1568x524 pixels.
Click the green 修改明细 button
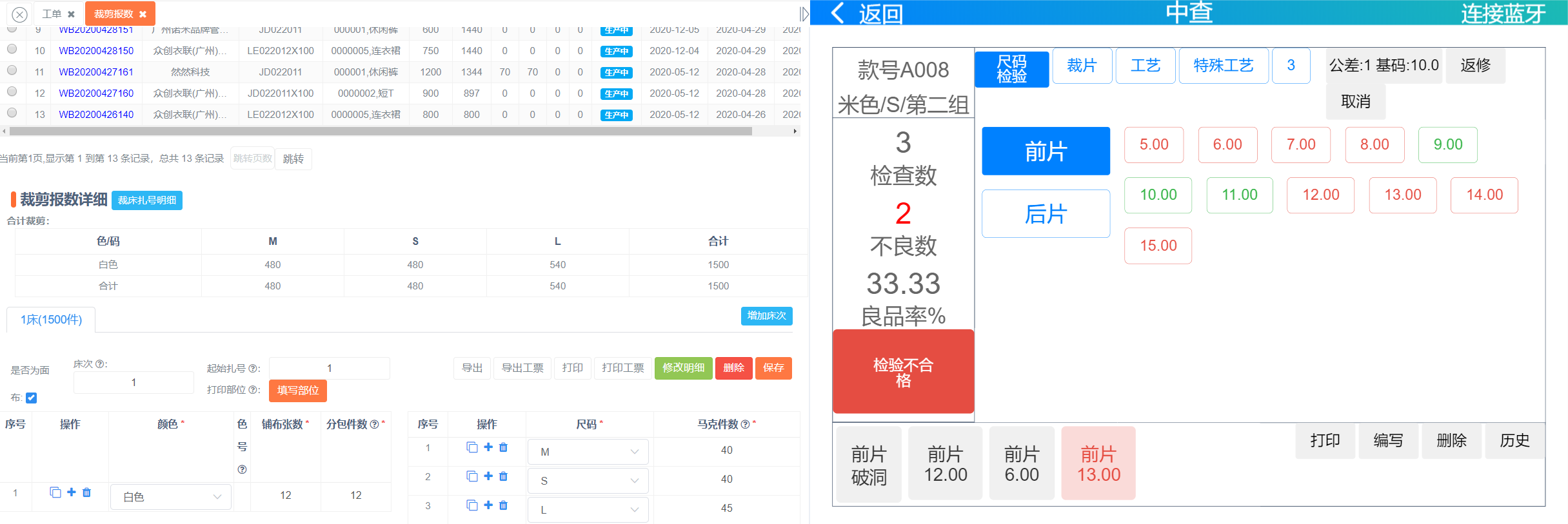[x=683, y=368]
